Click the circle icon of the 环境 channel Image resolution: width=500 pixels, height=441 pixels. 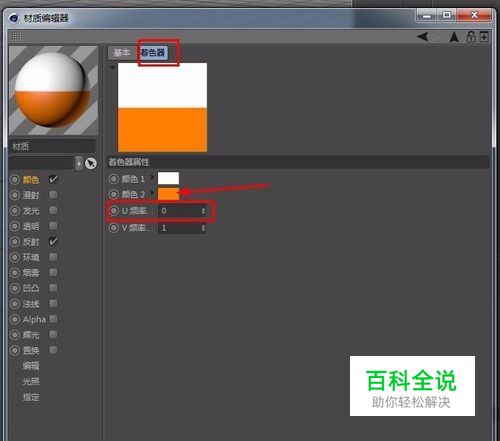point(15,257)
